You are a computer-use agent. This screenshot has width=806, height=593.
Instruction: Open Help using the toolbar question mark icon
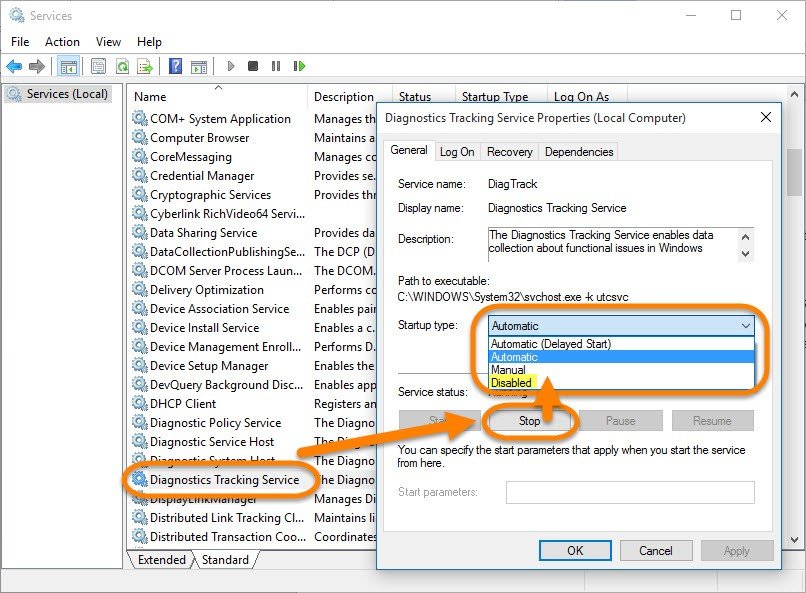pos(176,66)
